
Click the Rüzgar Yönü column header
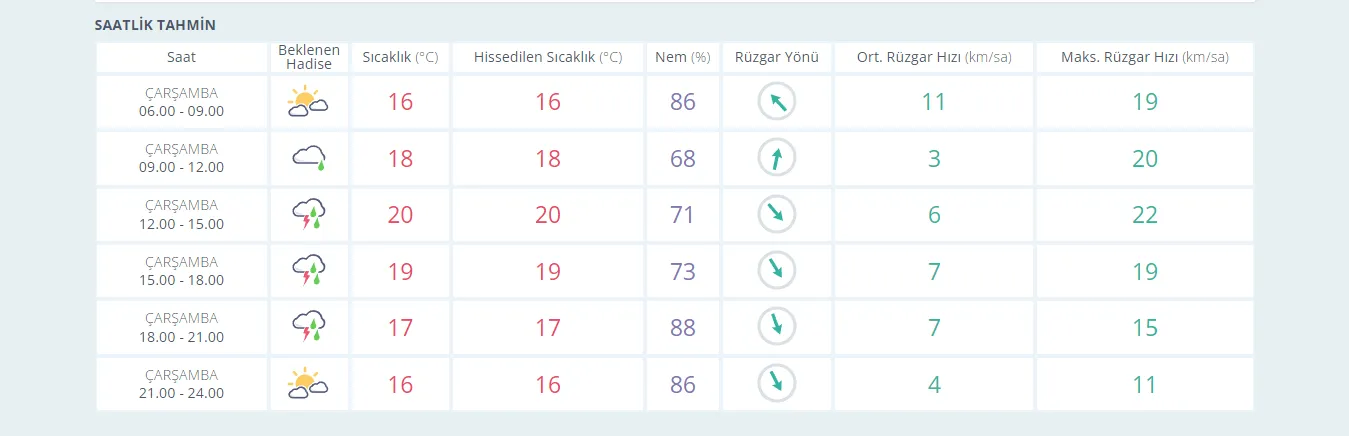tap(776, 57)
